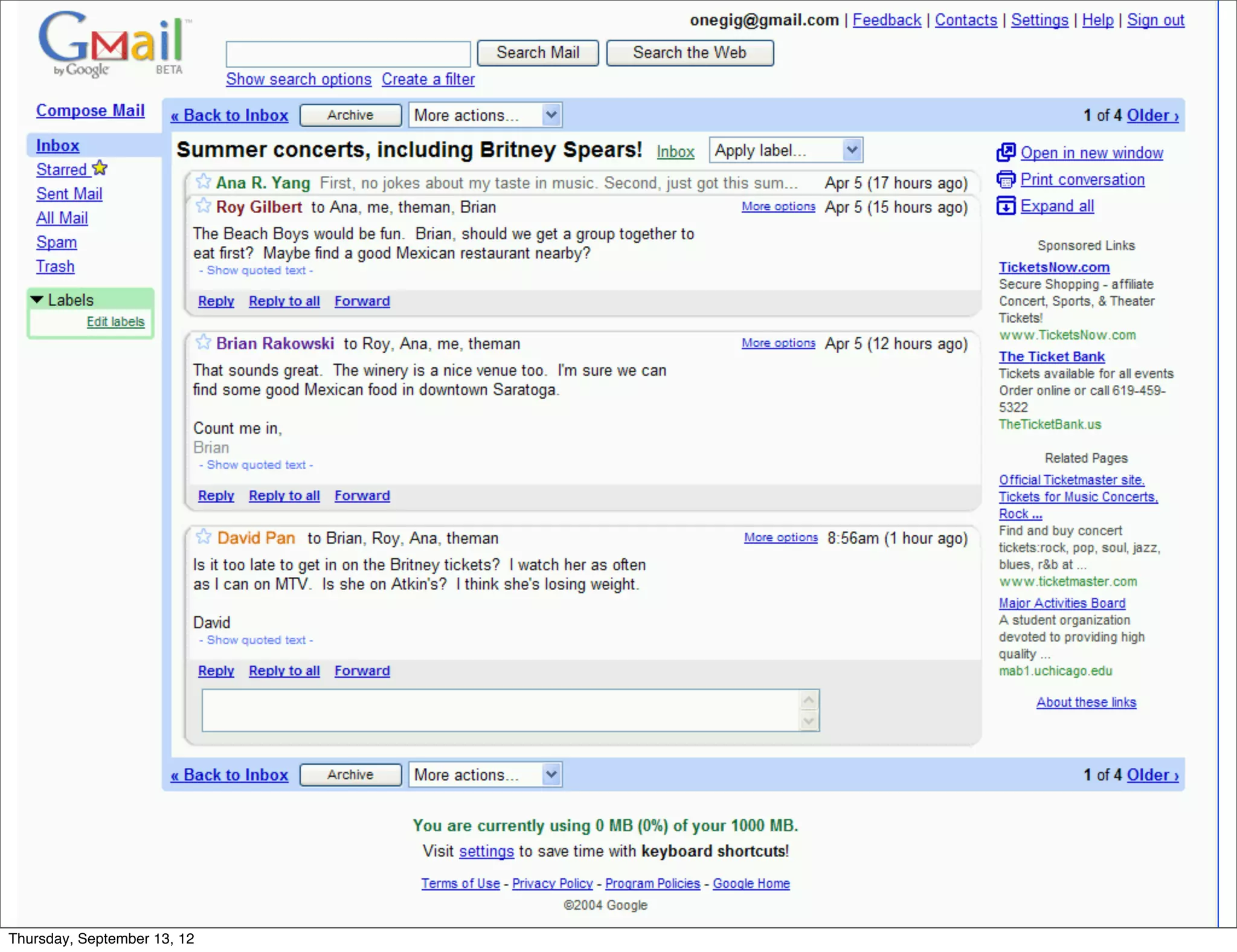Go to the Sent Mail folder
Image resolution: width=1237 pixels, height=952 pixels.
(69, 194)
